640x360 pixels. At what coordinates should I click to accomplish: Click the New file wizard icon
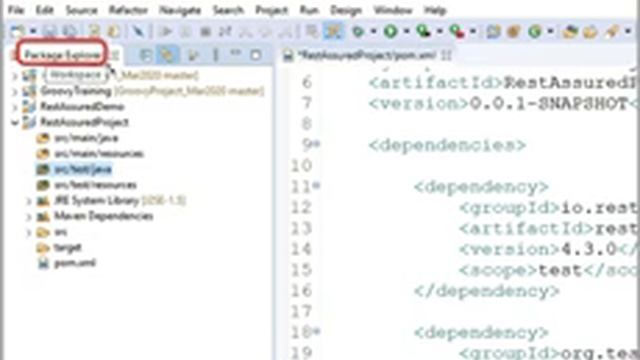(x=18, y=31)
